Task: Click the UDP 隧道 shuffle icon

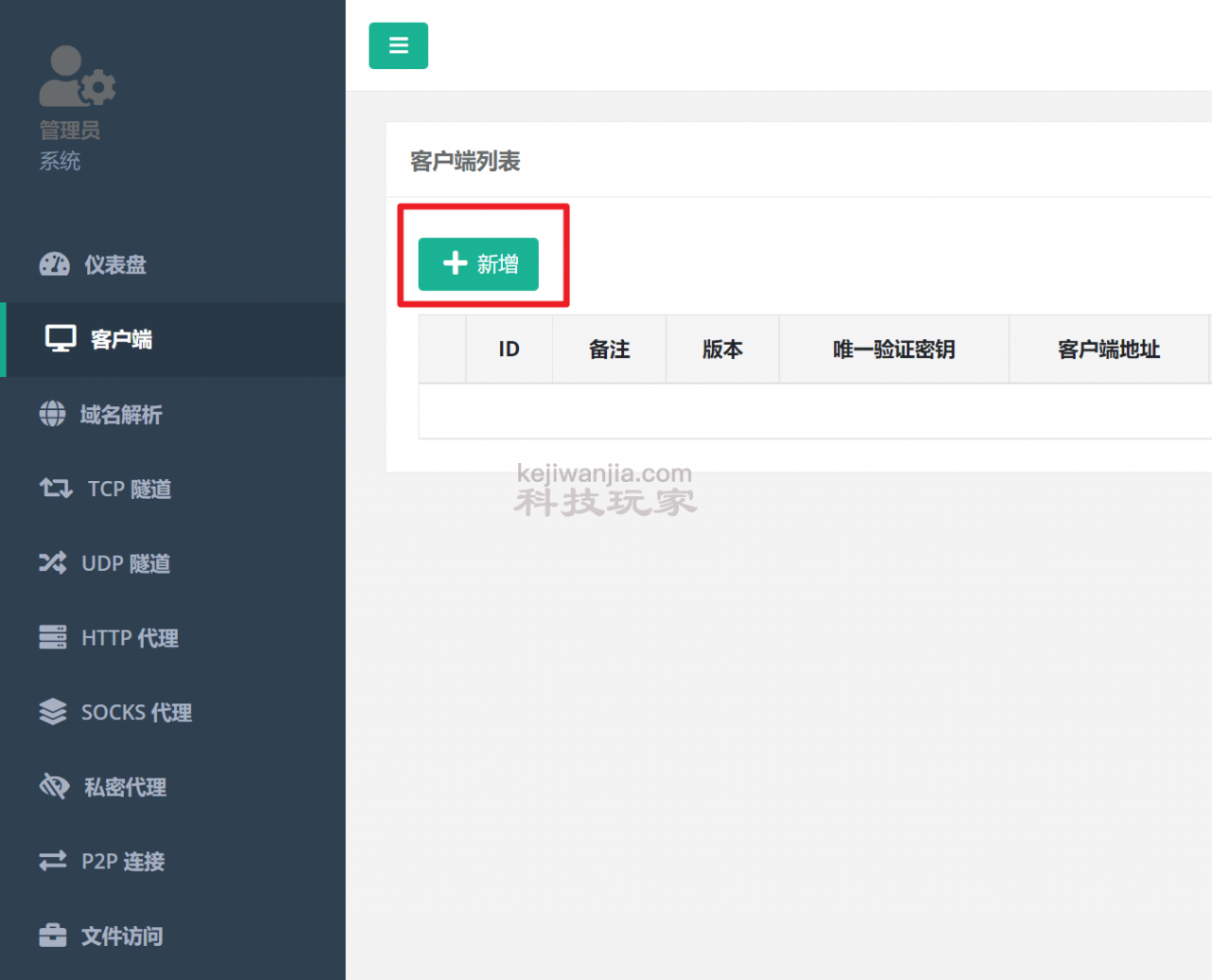Action: point(52,562)
